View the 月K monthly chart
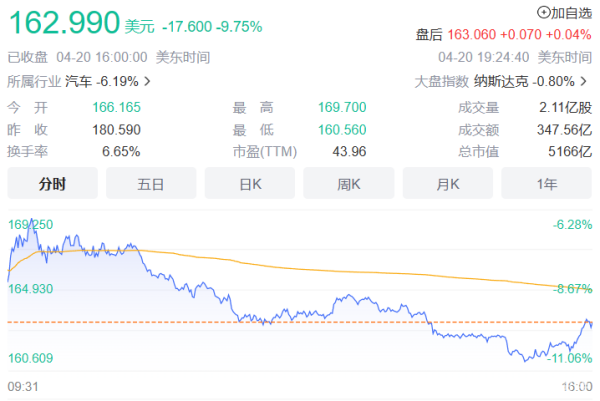Screen dimensions: 600x401 pyautogui.click(x=448, y=184)
